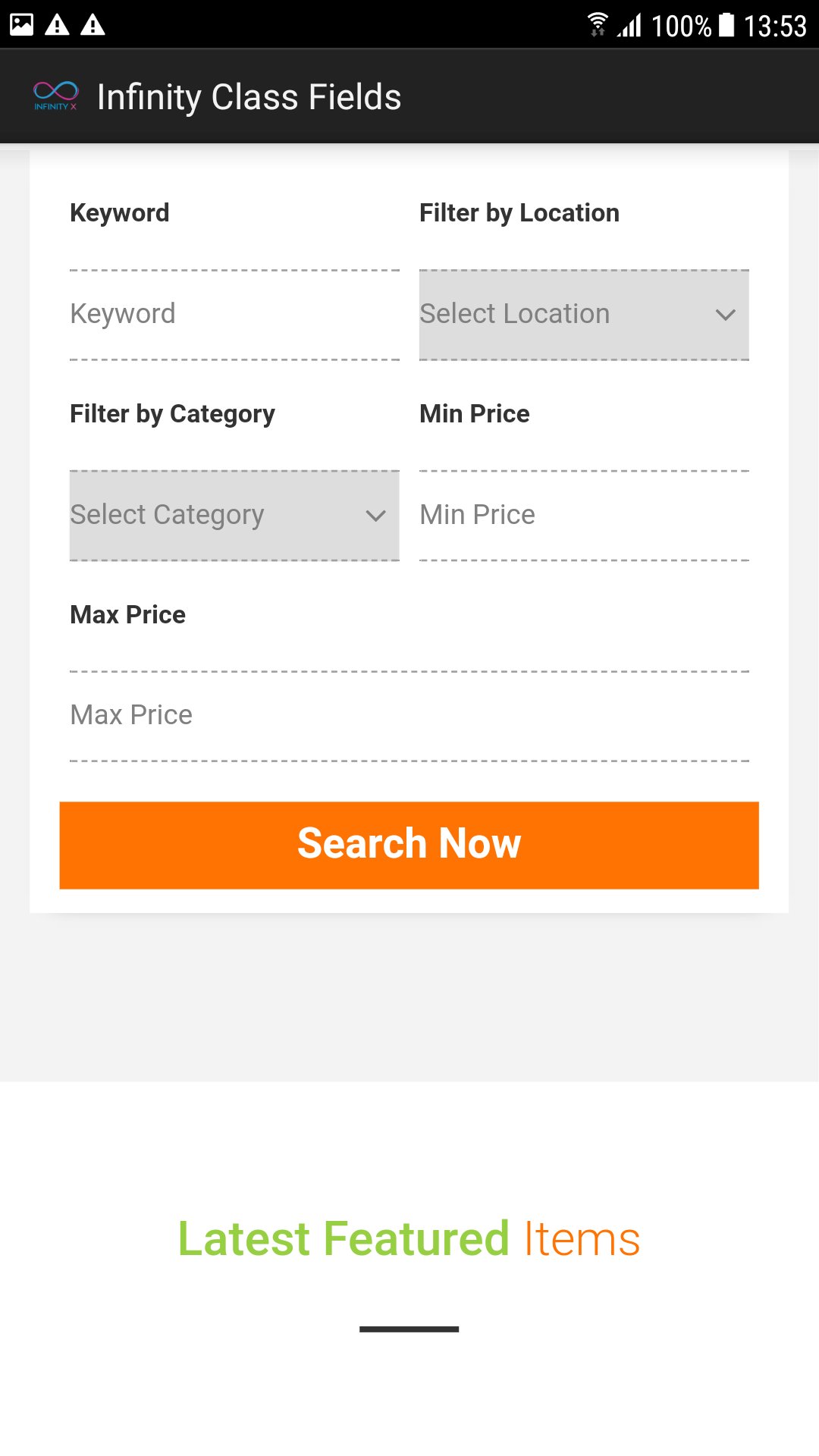The image size is (819, 1456).
Task: Focus the Min Price input field
Action: (x=584, y=516)
